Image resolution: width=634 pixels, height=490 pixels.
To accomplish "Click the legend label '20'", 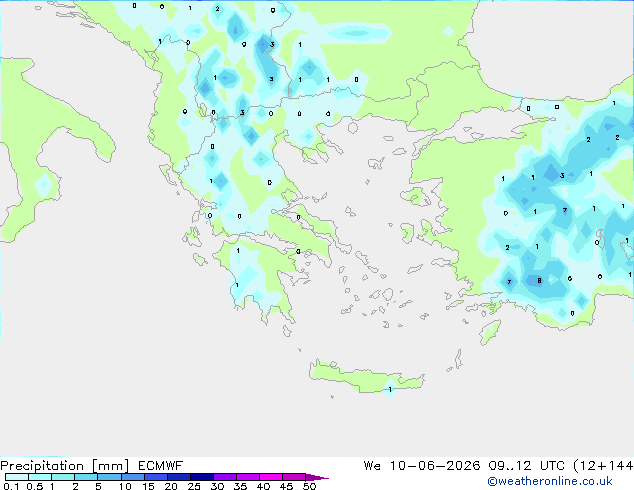I will [x=171, y=486].
